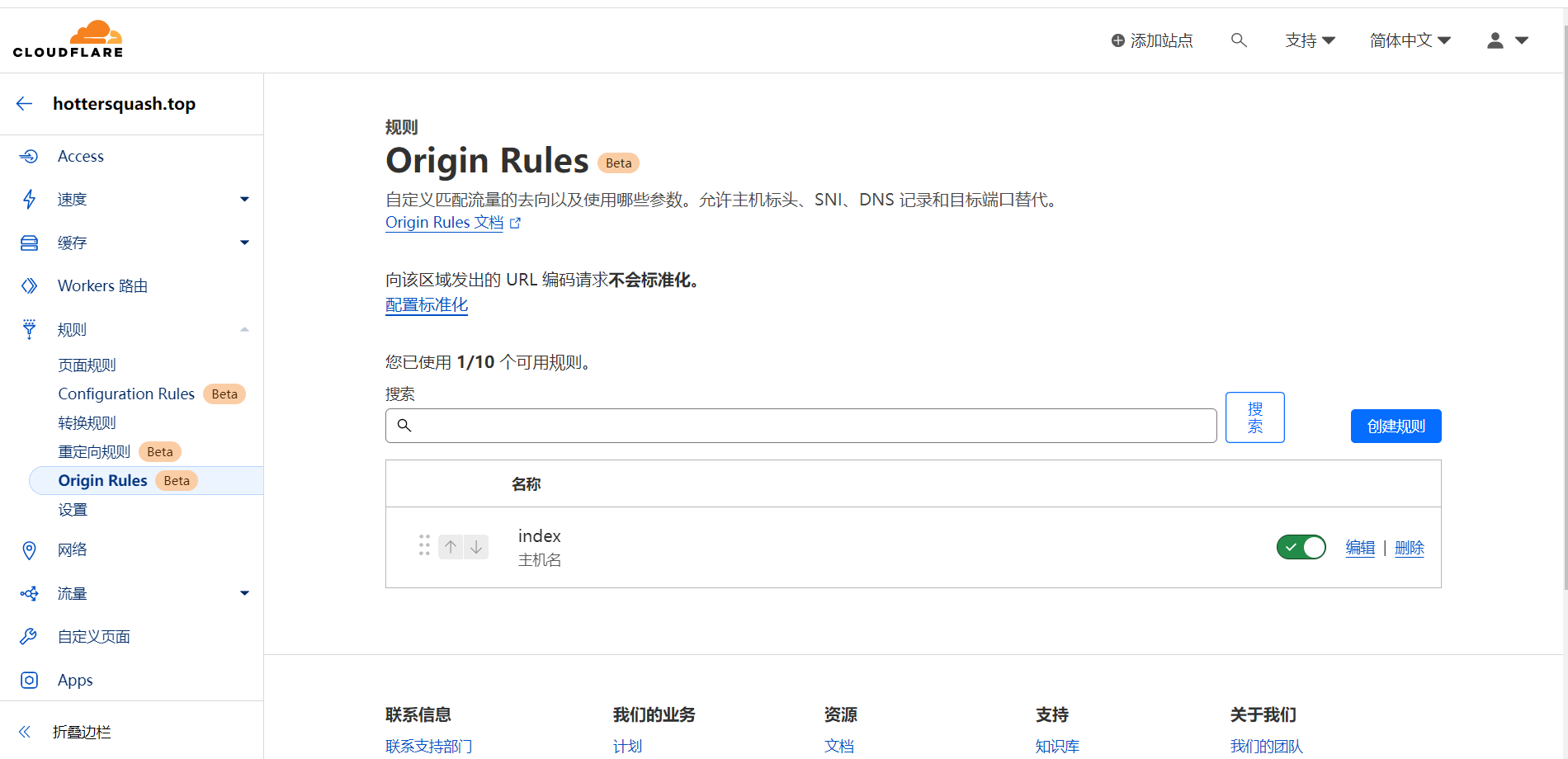Expand the 缓存 sidebar section
The image size is (1568, 759).
click(x=244, y=243)
